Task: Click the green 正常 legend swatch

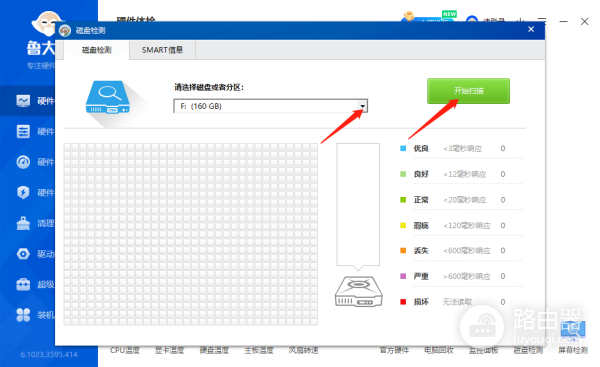Action: [x=403, y=200]
